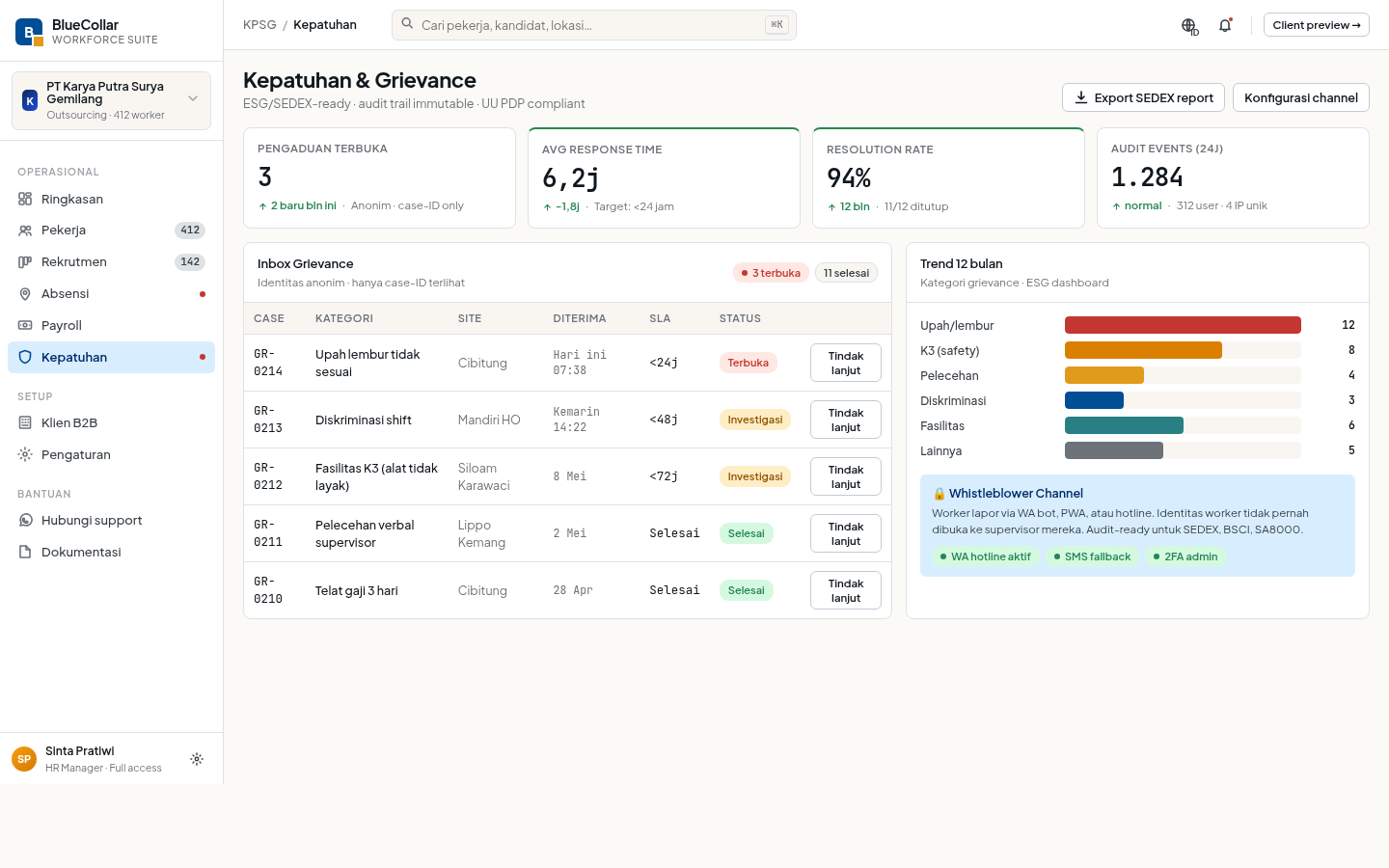Open Hubungi support WhatsApp icon

click(x=25, y=520)
